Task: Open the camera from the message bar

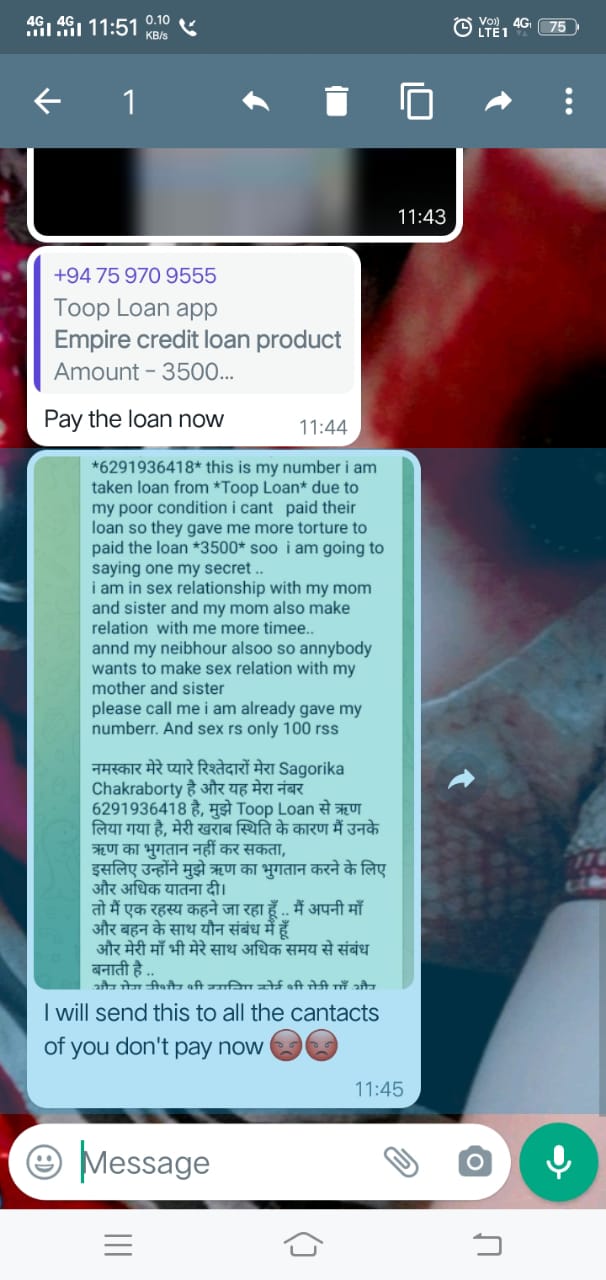Action: [475, 1162]
